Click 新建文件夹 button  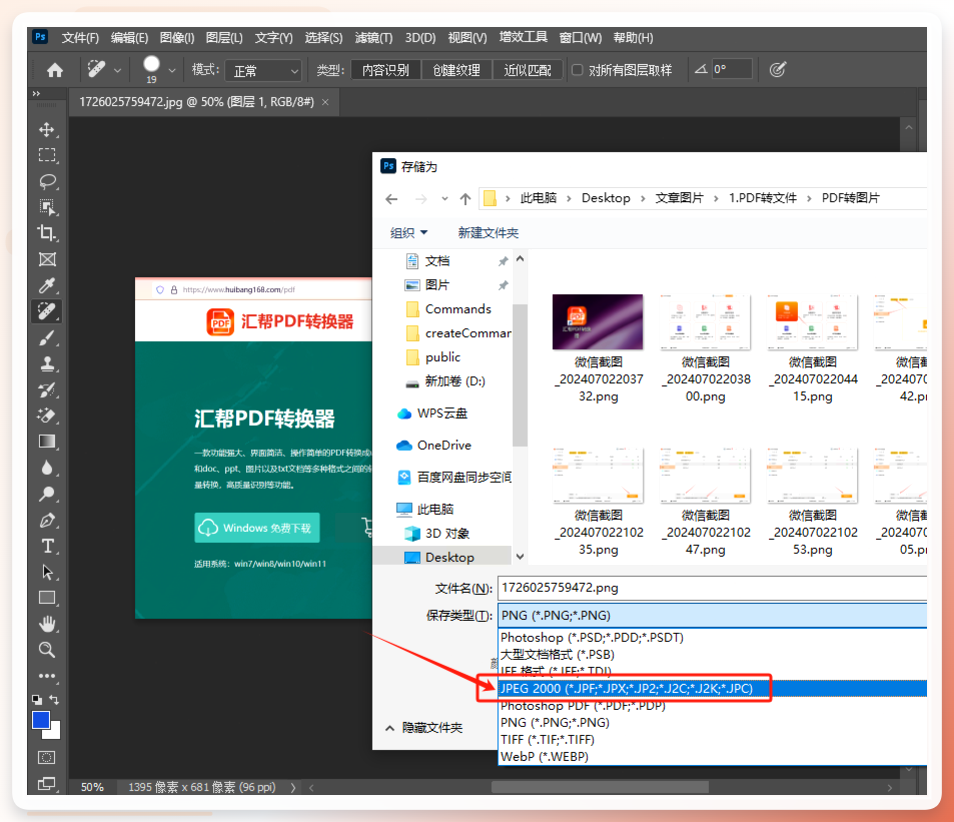(488, 232)
